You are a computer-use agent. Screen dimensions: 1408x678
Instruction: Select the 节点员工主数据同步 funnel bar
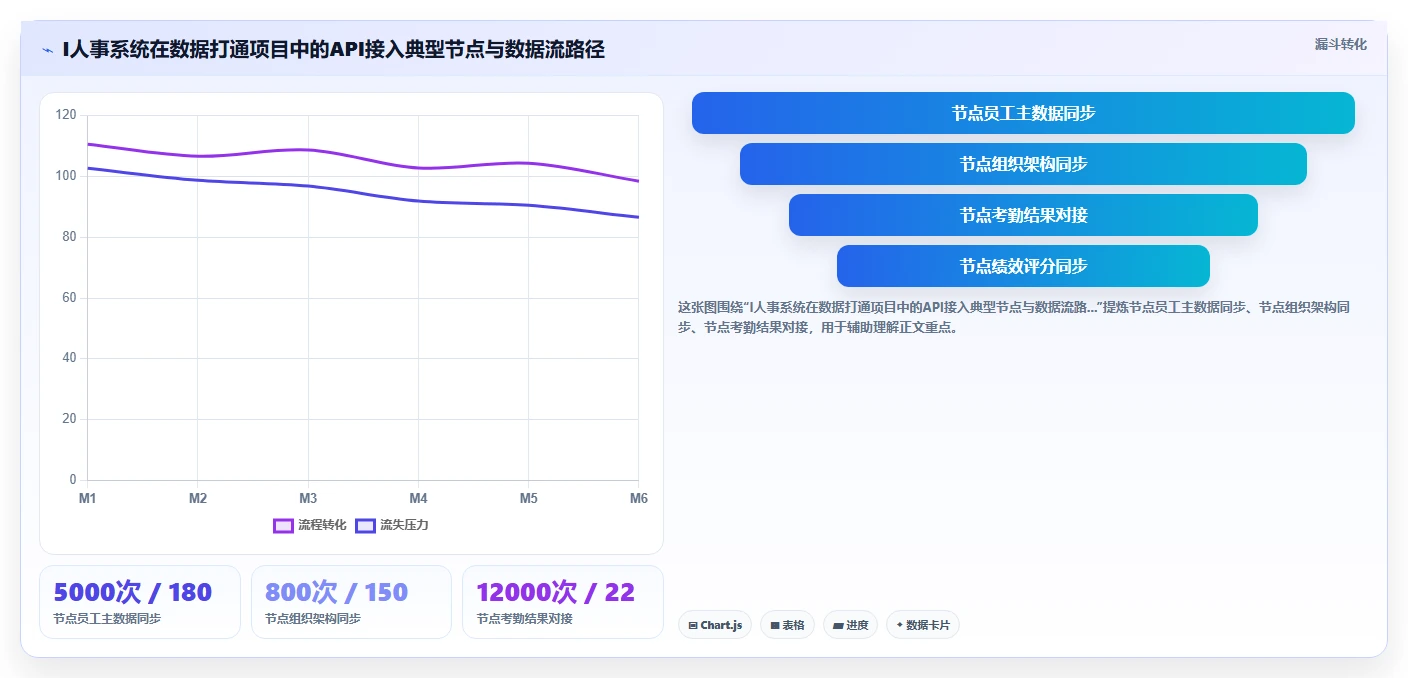coord(1023,113)
